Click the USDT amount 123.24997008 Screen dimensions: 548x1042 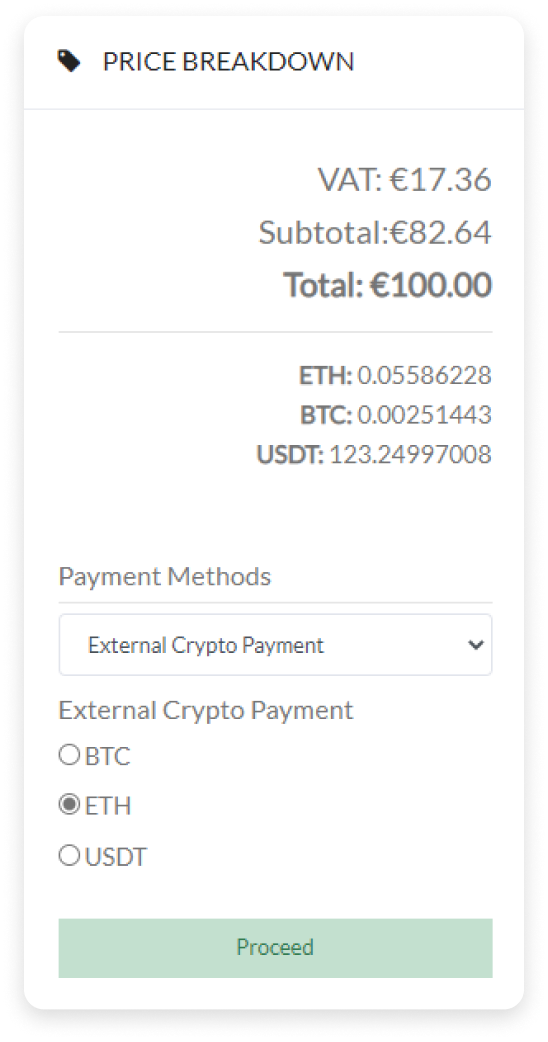(411, 455)
